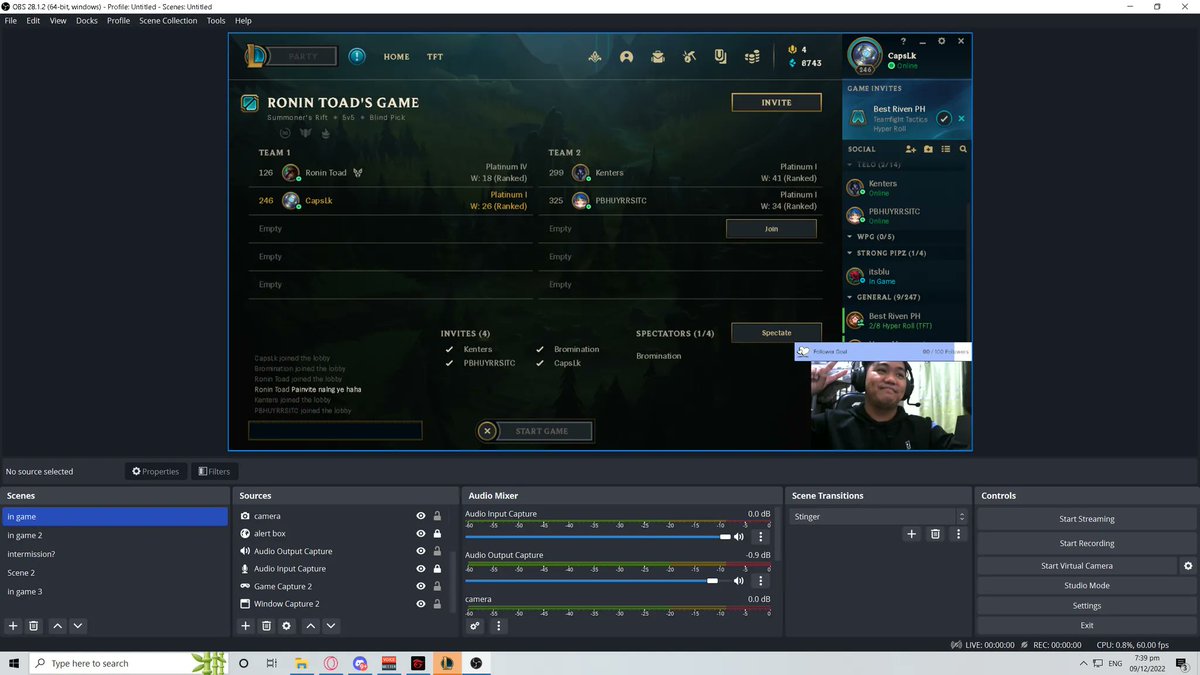The image size is (1200, 675).
Task: Collapse the GENERAL friends group
Action: pos(852,297)
